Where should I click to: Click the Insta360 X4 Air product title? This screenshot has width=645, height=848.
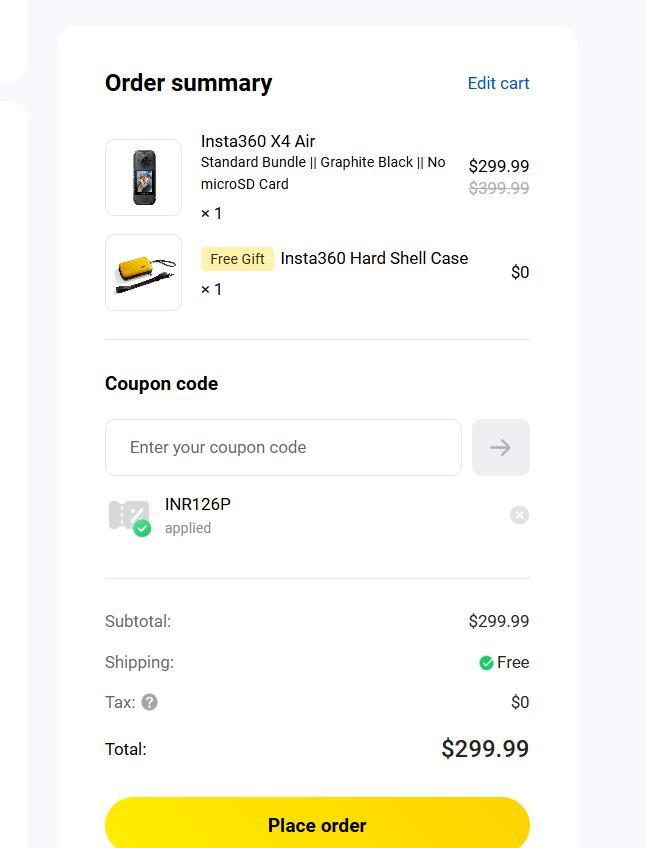258,141
